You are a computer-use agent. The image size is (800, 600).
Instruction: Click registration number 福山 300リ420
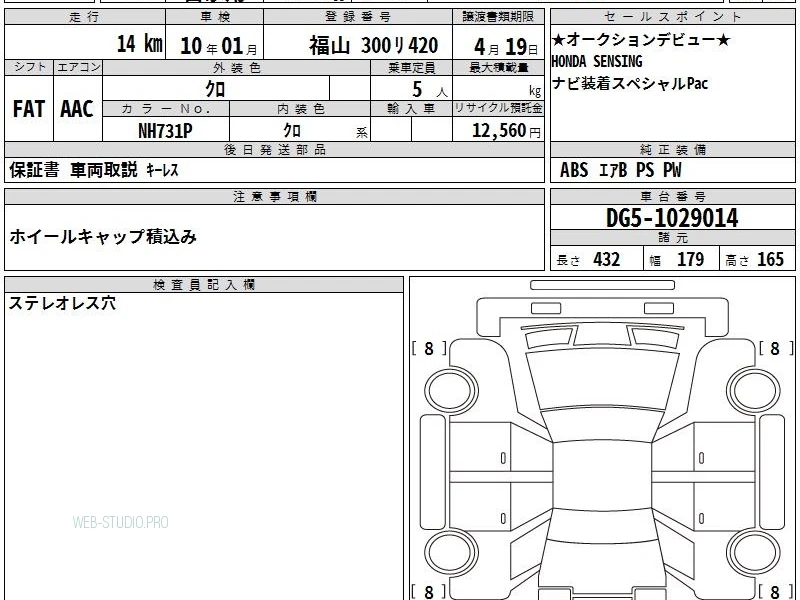(x=373, y=46)
